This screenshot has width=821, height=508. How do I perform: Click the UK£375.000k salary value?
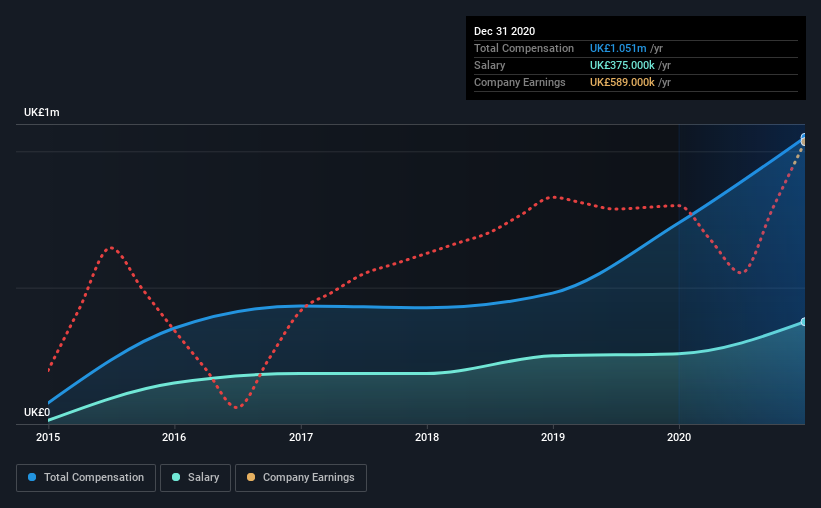622,65
